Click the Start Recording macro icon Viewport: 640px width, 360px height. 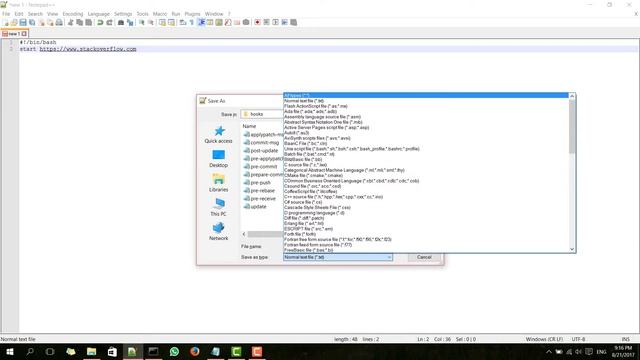(x=257, y=22)
